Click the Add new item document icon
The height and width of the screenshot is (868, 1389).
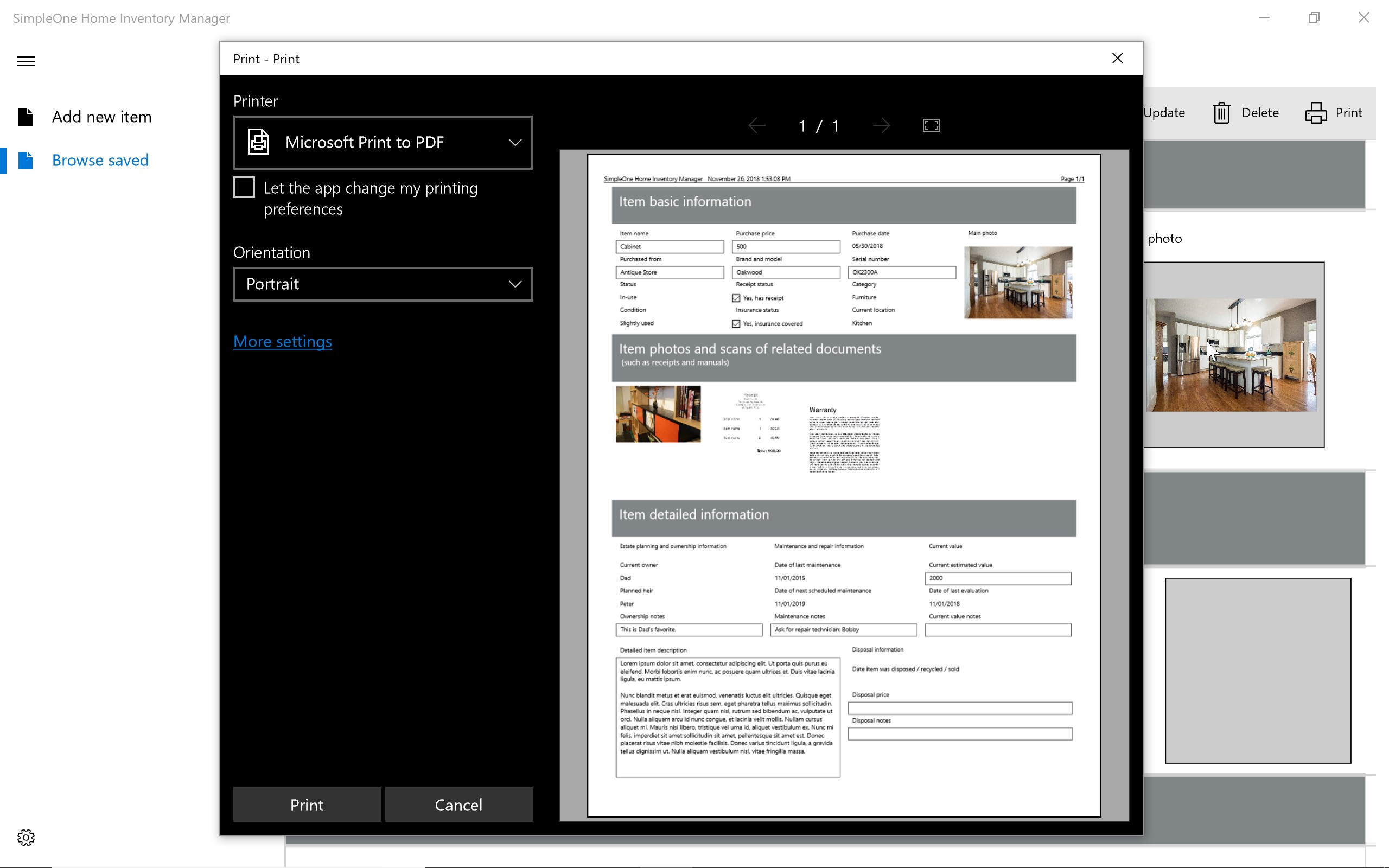pos(26,117)
